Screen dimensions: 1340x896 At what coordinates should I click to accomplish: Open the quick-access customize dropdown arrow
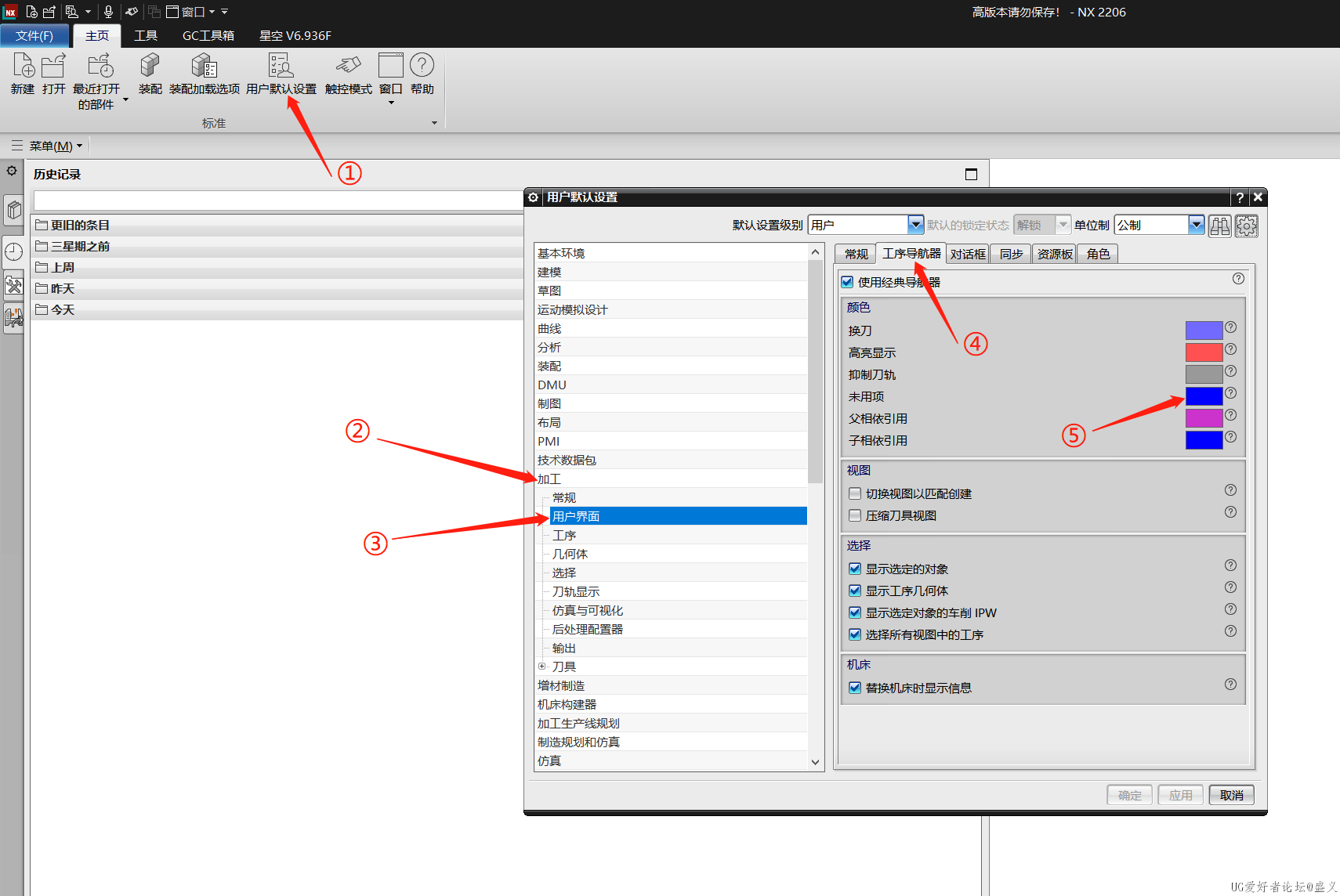[225, 12]
